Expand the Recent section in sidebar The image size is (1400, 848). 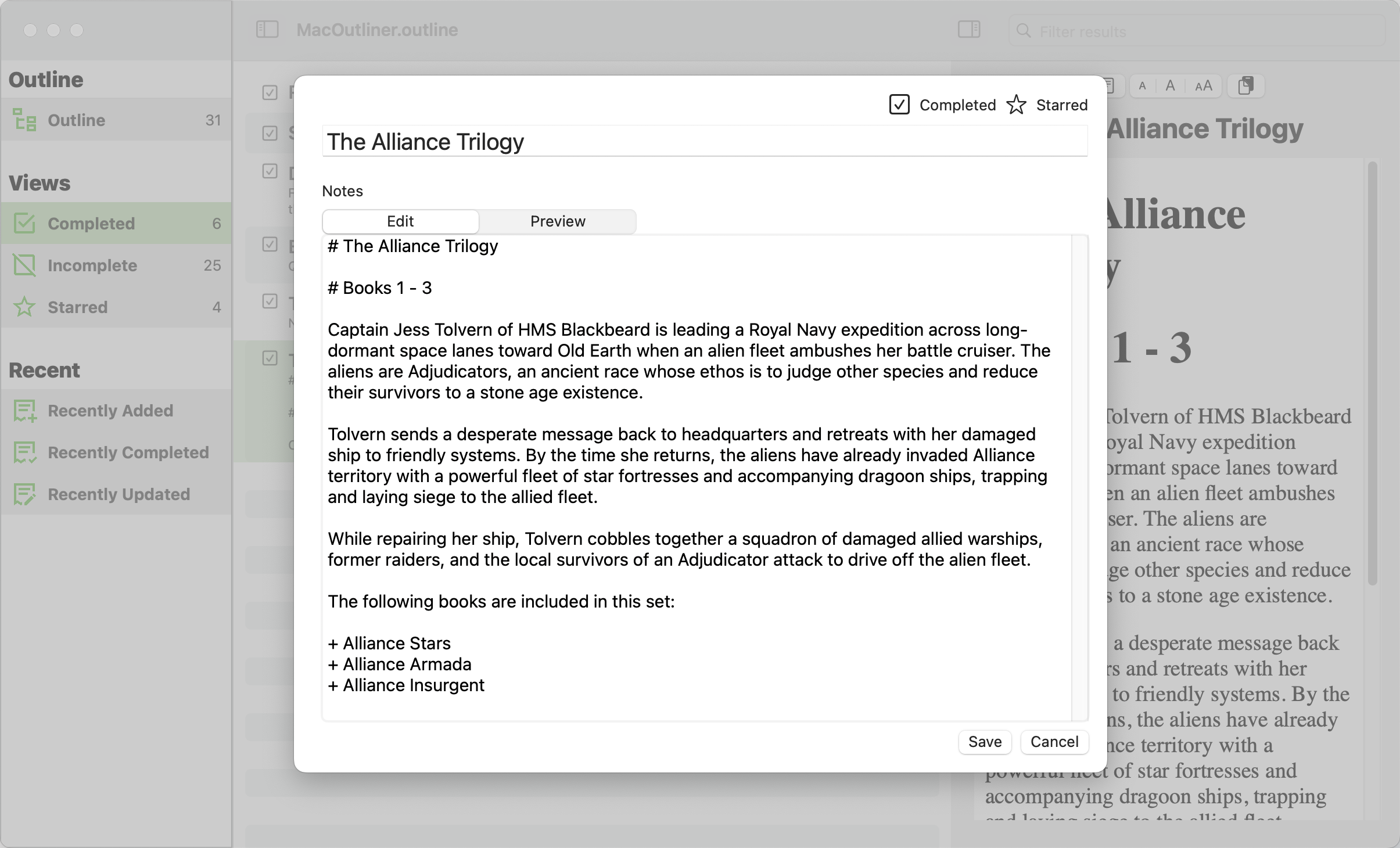pos(45,370)
